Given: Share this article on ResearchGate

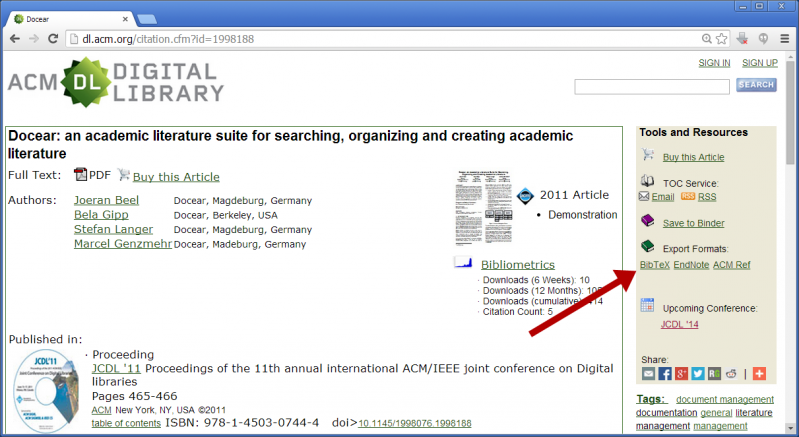Looking at the screenshot, I should coord(714,374).
